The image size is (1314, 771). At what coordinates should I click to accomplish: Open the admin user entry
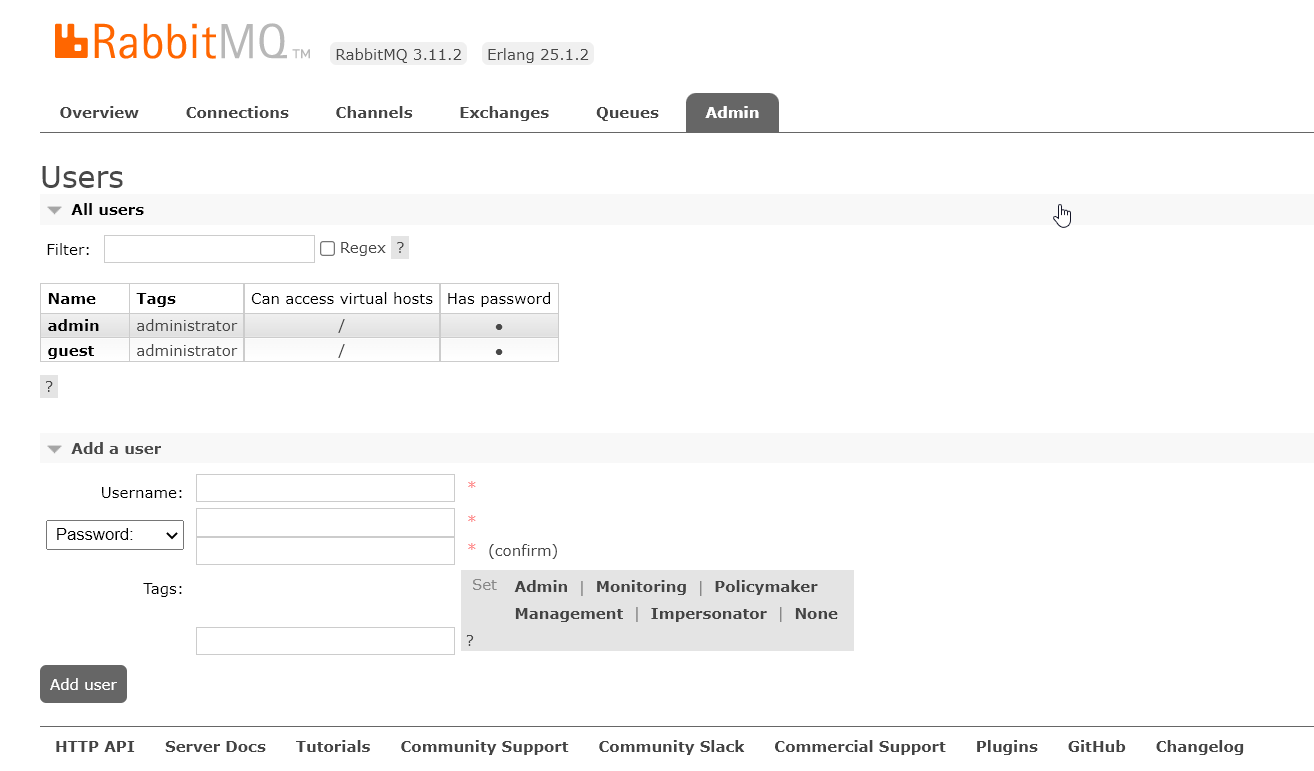pos(74,326)
